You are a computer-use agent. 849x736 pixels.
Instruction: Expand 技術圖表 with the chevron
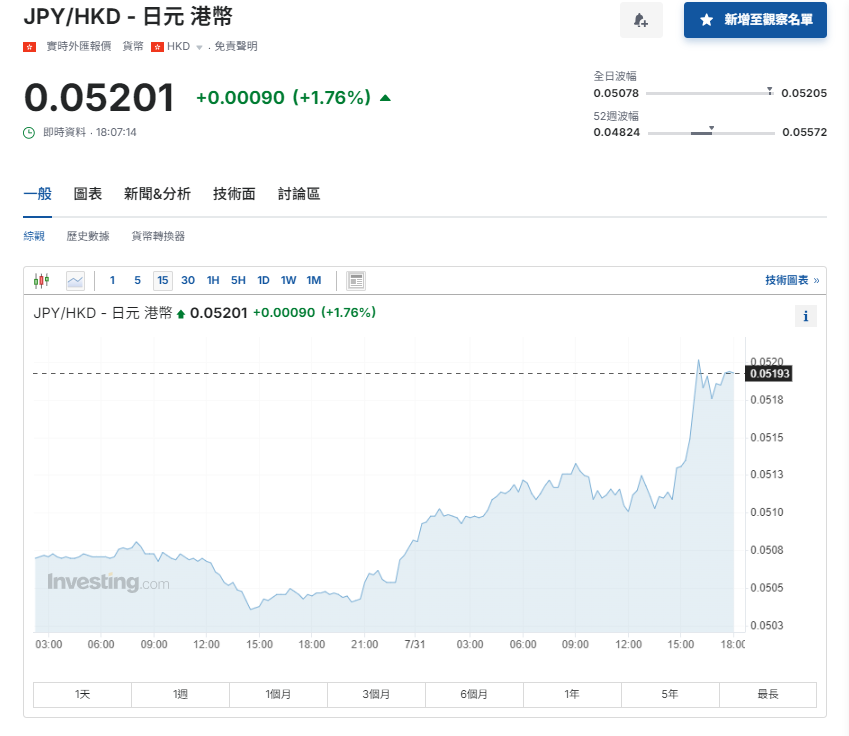(x=818, y=281)
